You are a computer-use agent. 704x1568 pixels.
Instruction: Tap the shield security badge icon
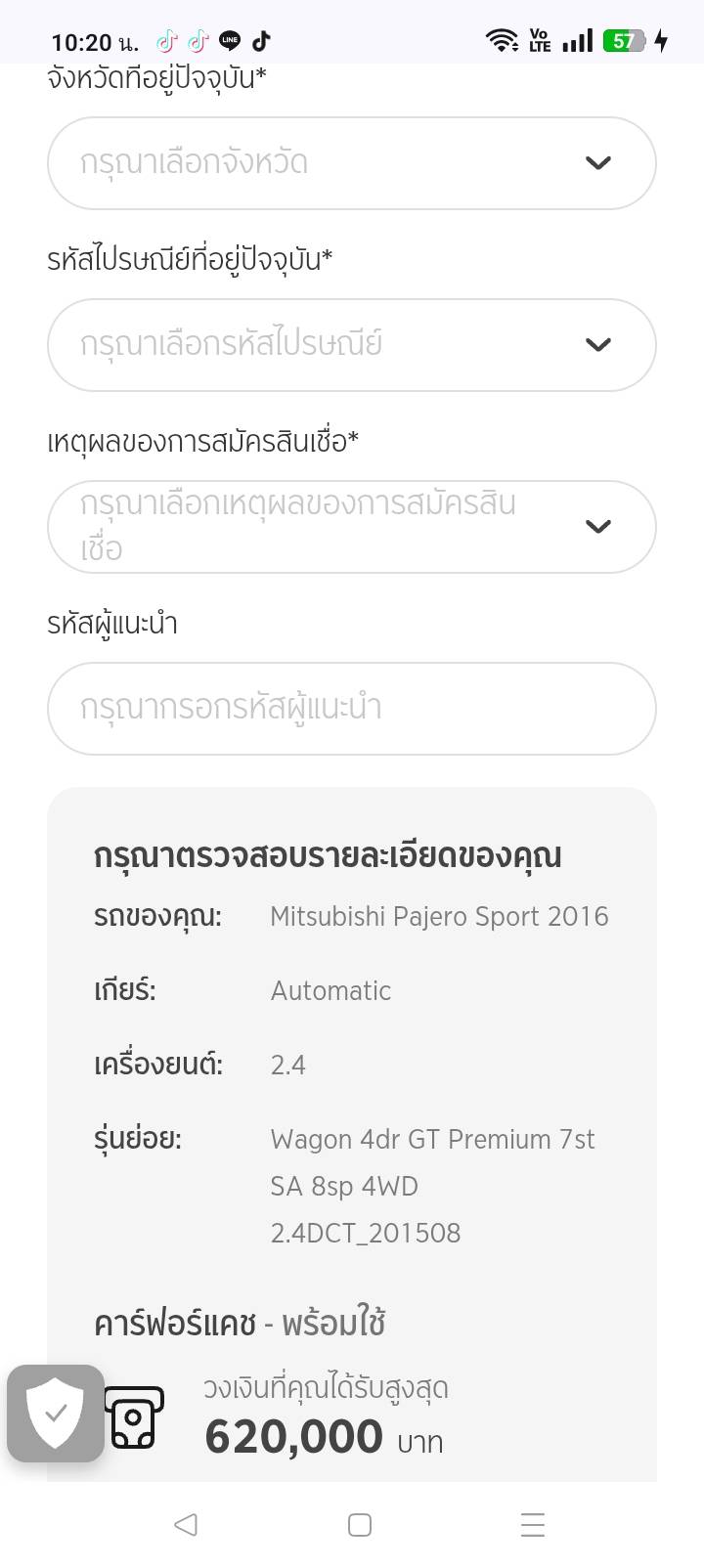56,1413
